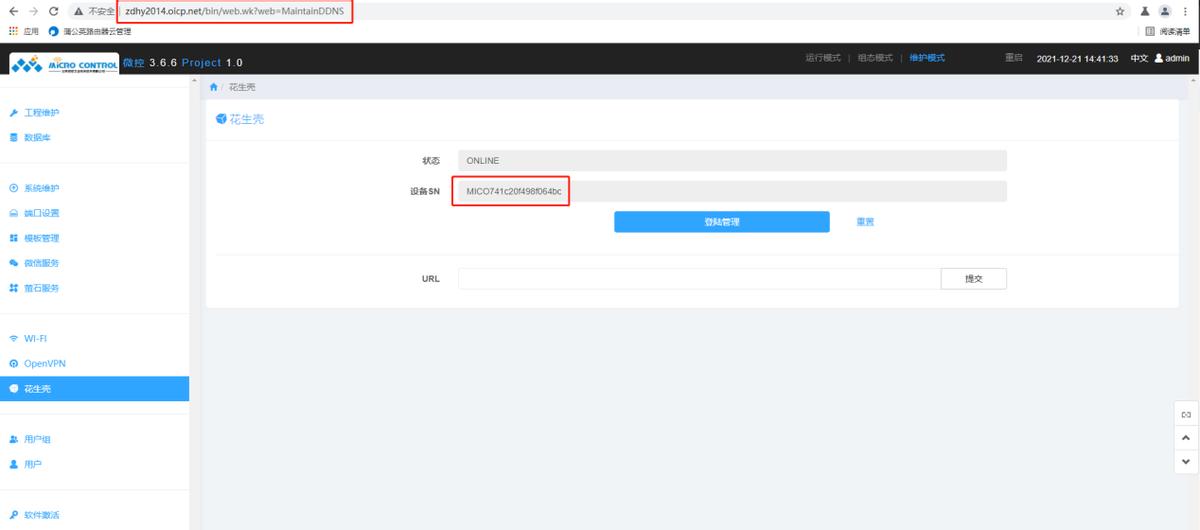The height and width of the screenshot is (530, 1200).
Task: Focus the URL input field
Action: pos(699,279)
